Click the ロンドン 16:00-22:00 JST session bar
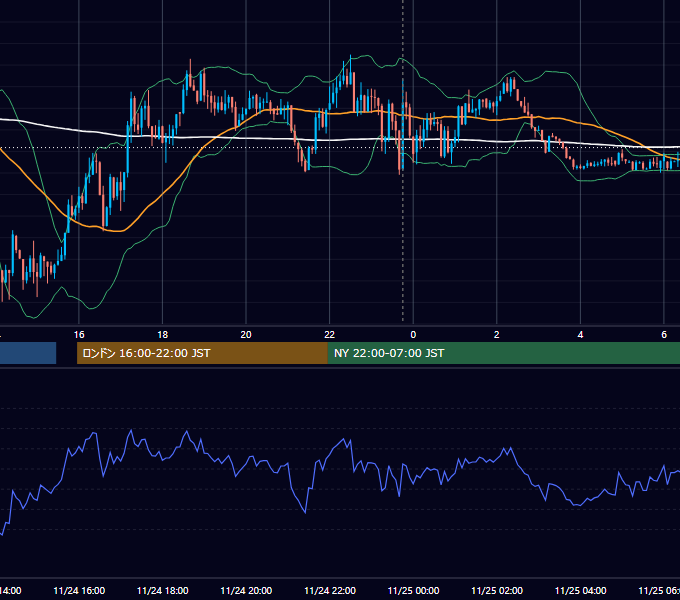The width and height of the screenshot is (680, 600). pos(202,353)
